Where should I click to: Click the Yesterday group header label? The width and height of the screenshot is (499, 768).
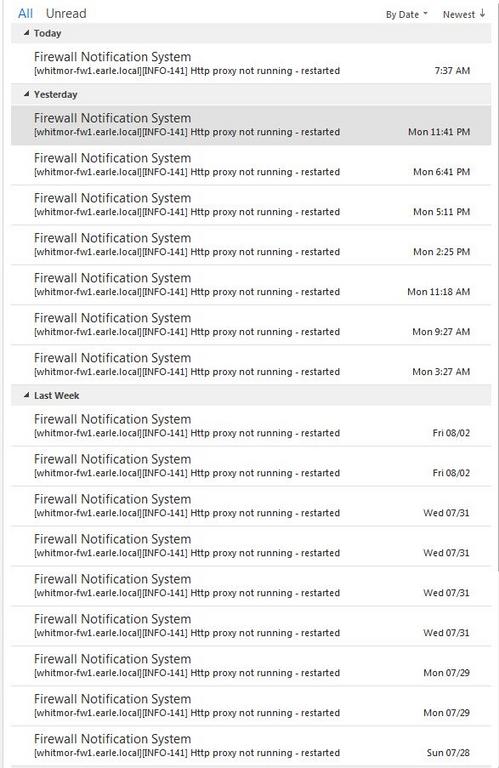coord(55,95)
